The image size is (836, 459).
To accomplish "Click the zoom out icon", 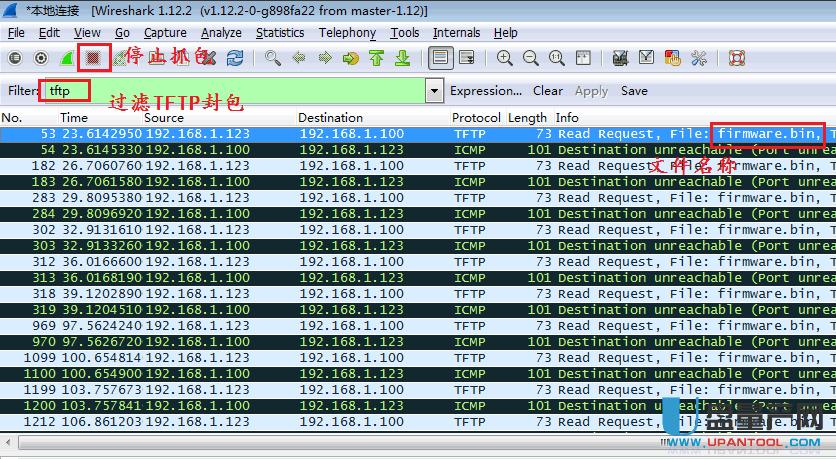I will click(530, 58).
